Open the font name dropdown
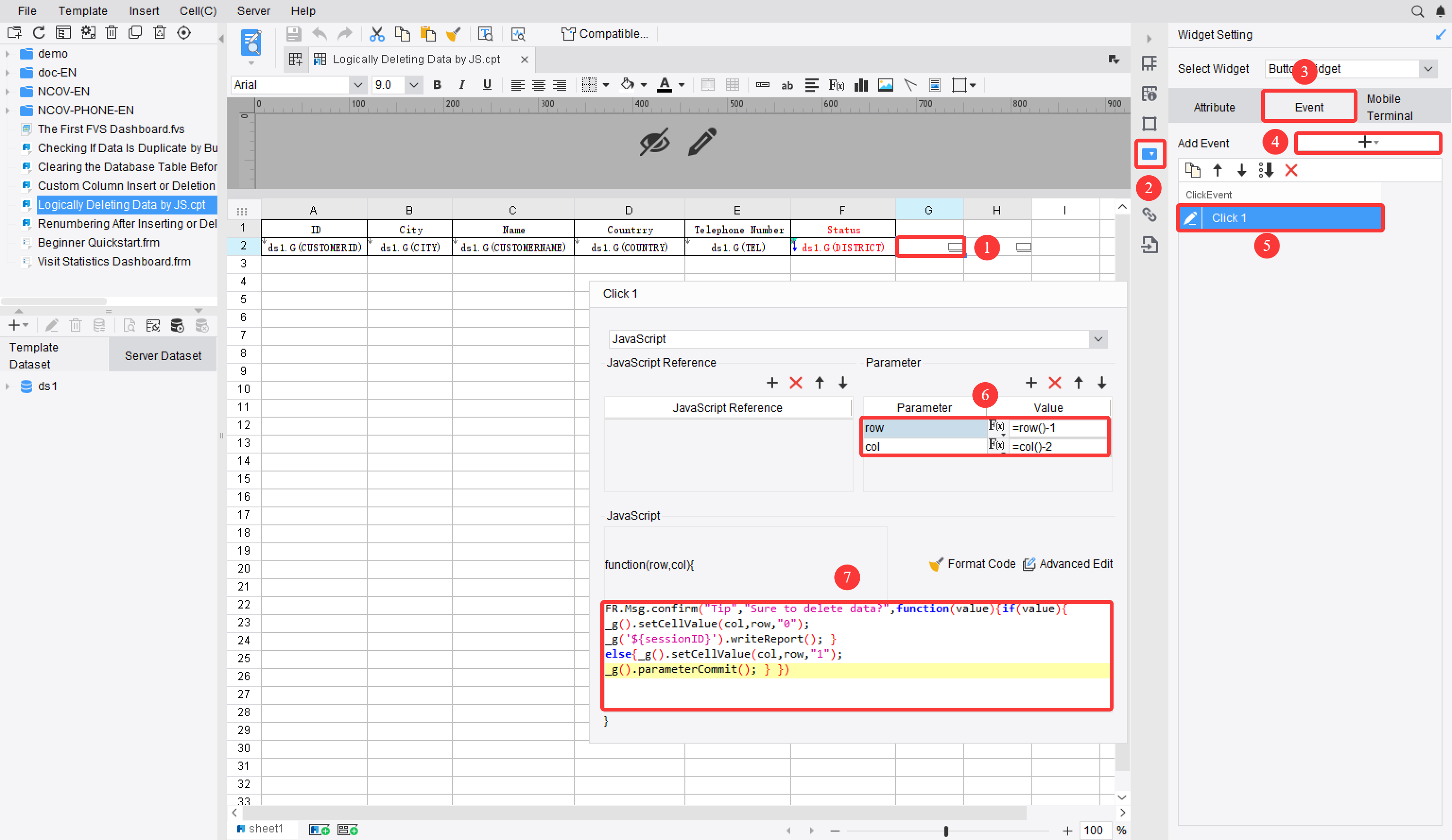This screenshot has height=840, width=1452. 358,85
